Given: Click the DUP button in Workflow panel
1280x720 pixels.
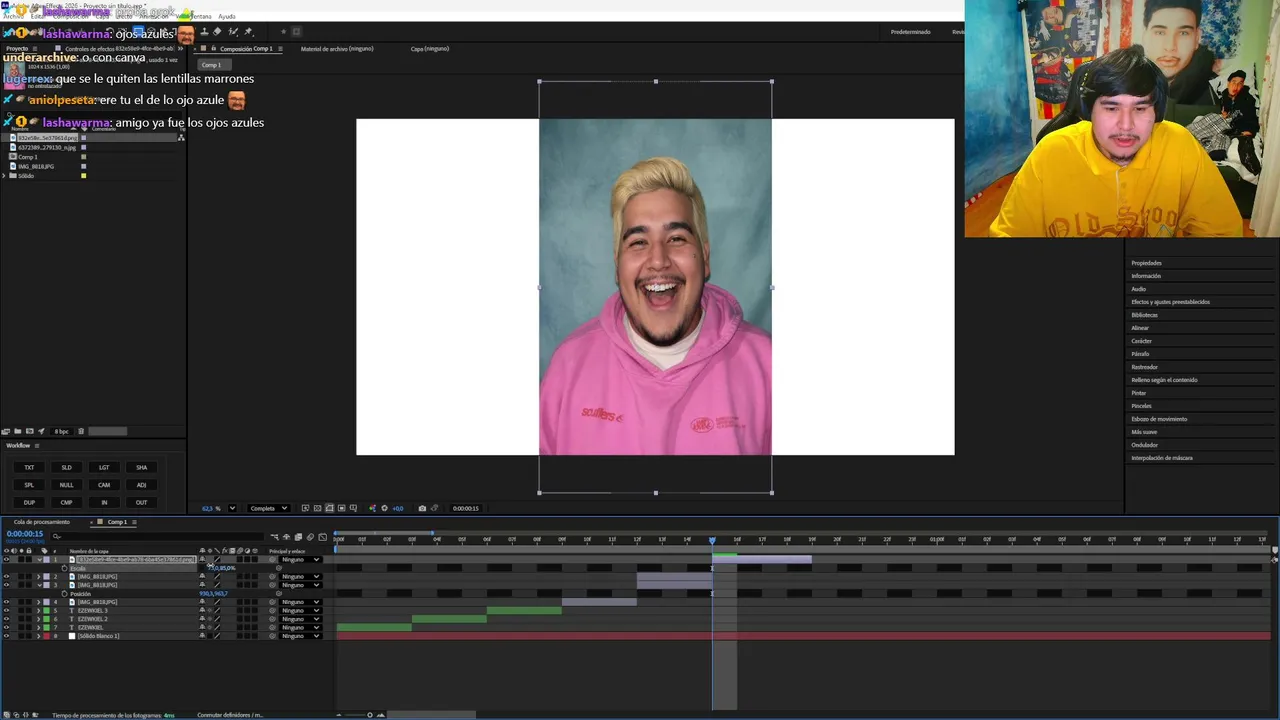Looking at the screenshot, I should pyautogui.click(x=29, y=502).
